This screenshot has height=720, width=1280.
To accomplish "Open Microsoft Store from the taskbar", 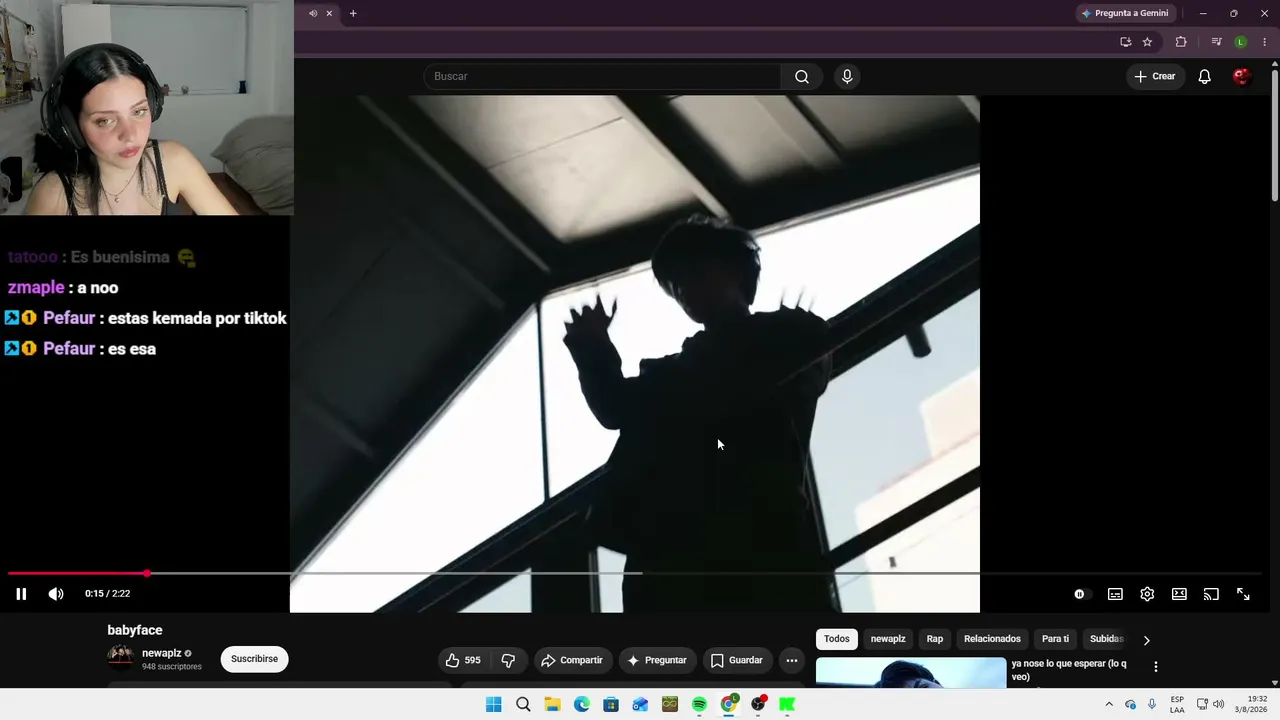I will click(x=611, y=704).
